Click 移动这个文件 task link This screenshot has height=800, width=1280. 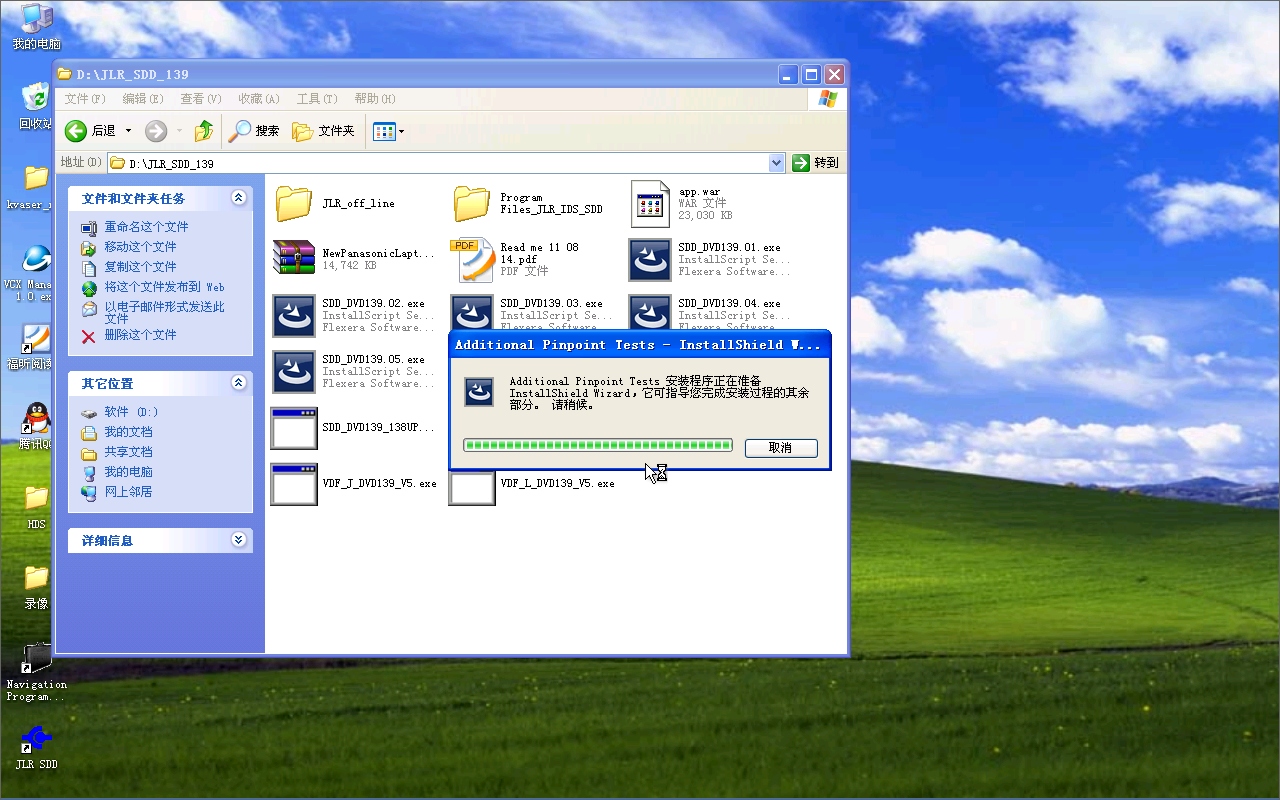(x=140, y=247)
